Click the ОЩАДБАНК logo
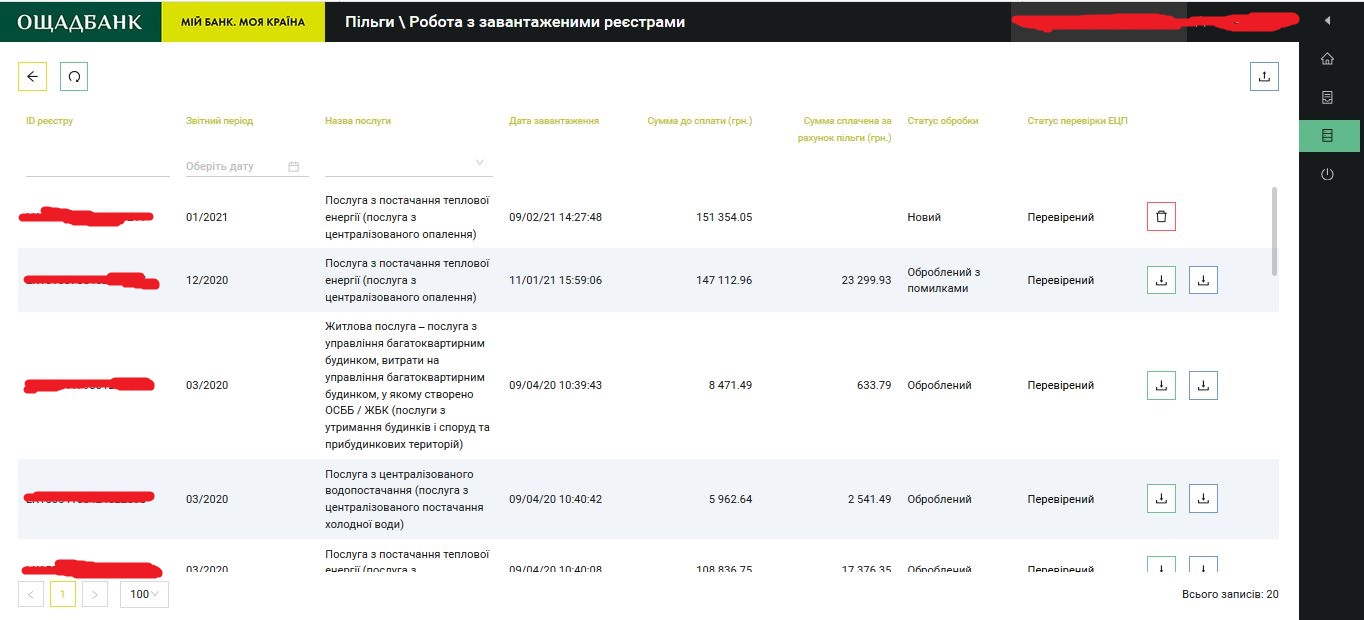The height and width of the screenshot is (620, 1364). [80, 21]
